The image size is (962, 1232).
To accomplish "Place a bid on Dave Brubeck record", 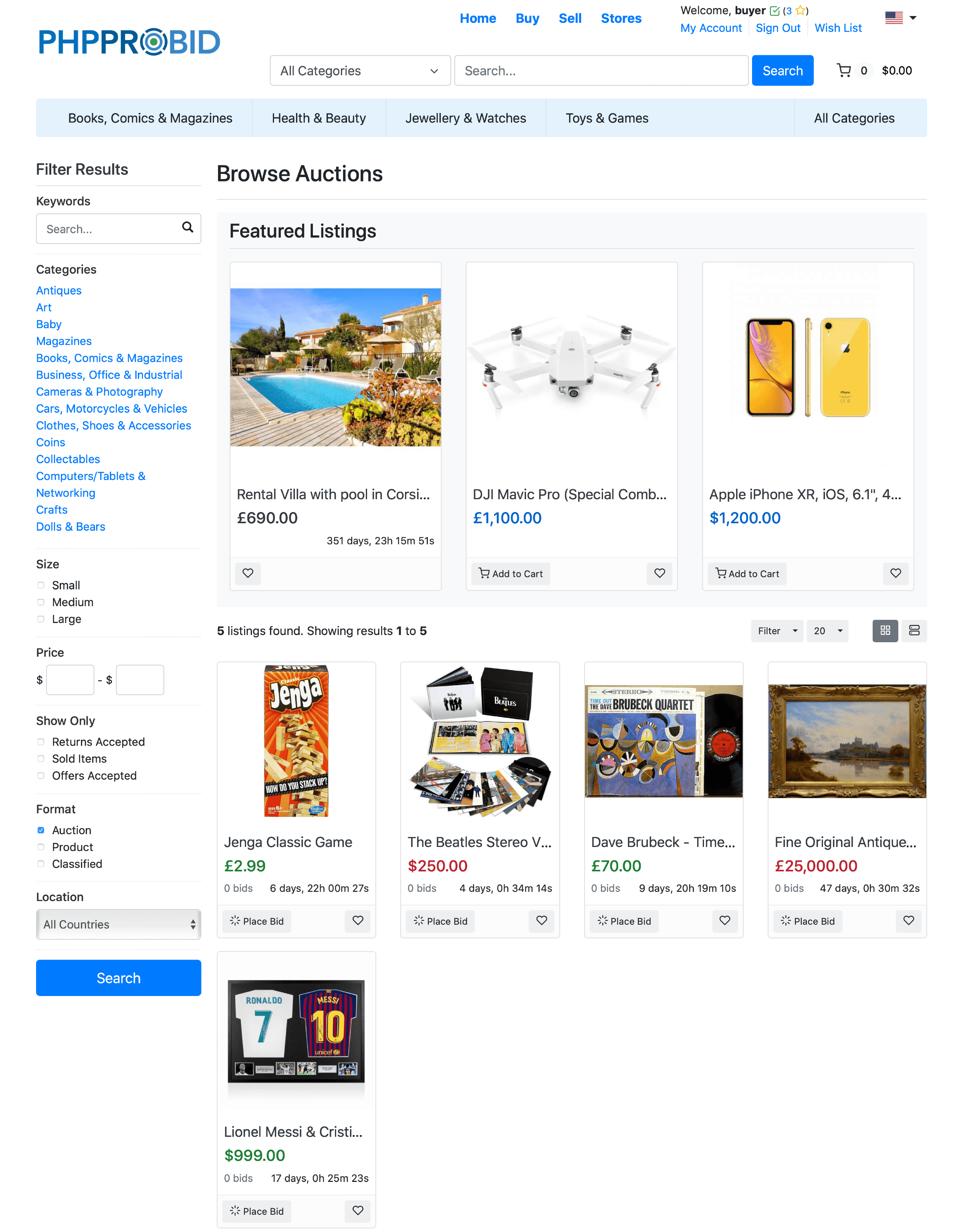I will [624, 921].
